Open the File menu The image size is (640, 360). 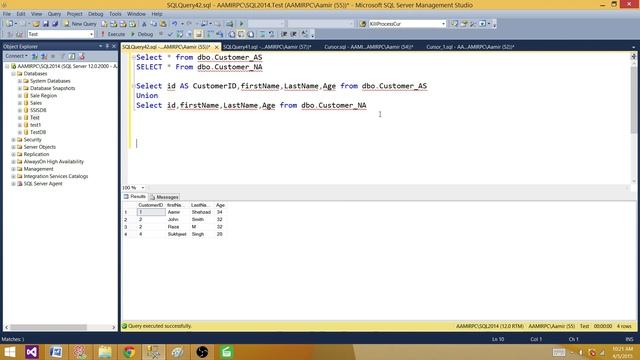pos(7,14)
